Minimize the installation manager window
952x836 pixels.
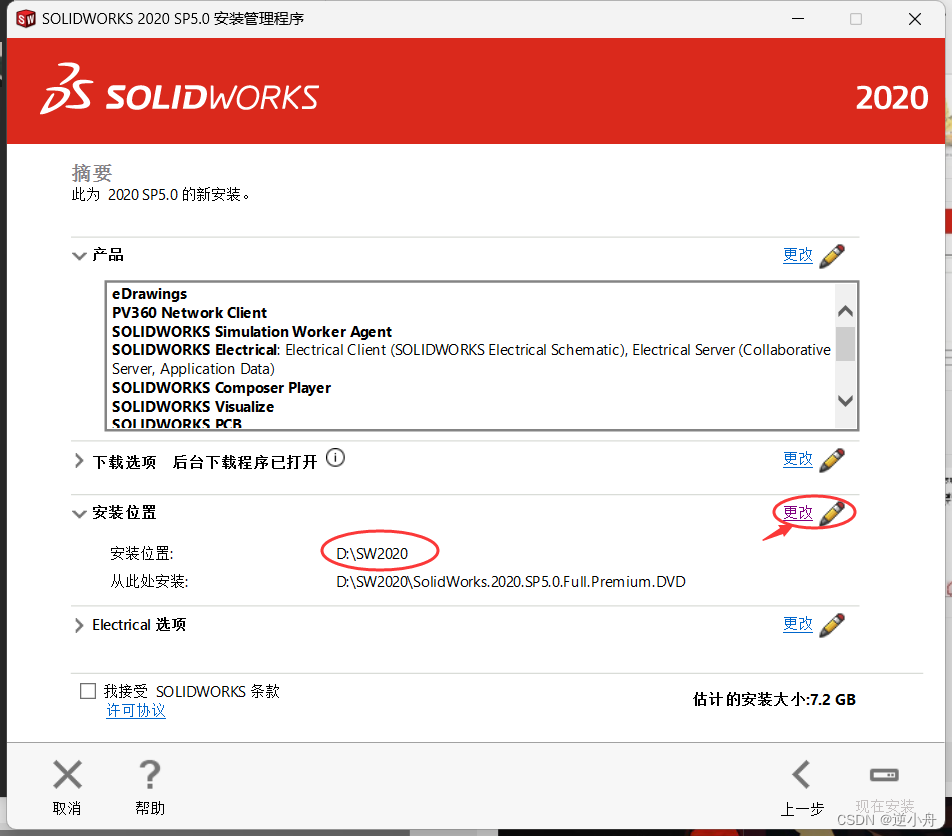798,19
